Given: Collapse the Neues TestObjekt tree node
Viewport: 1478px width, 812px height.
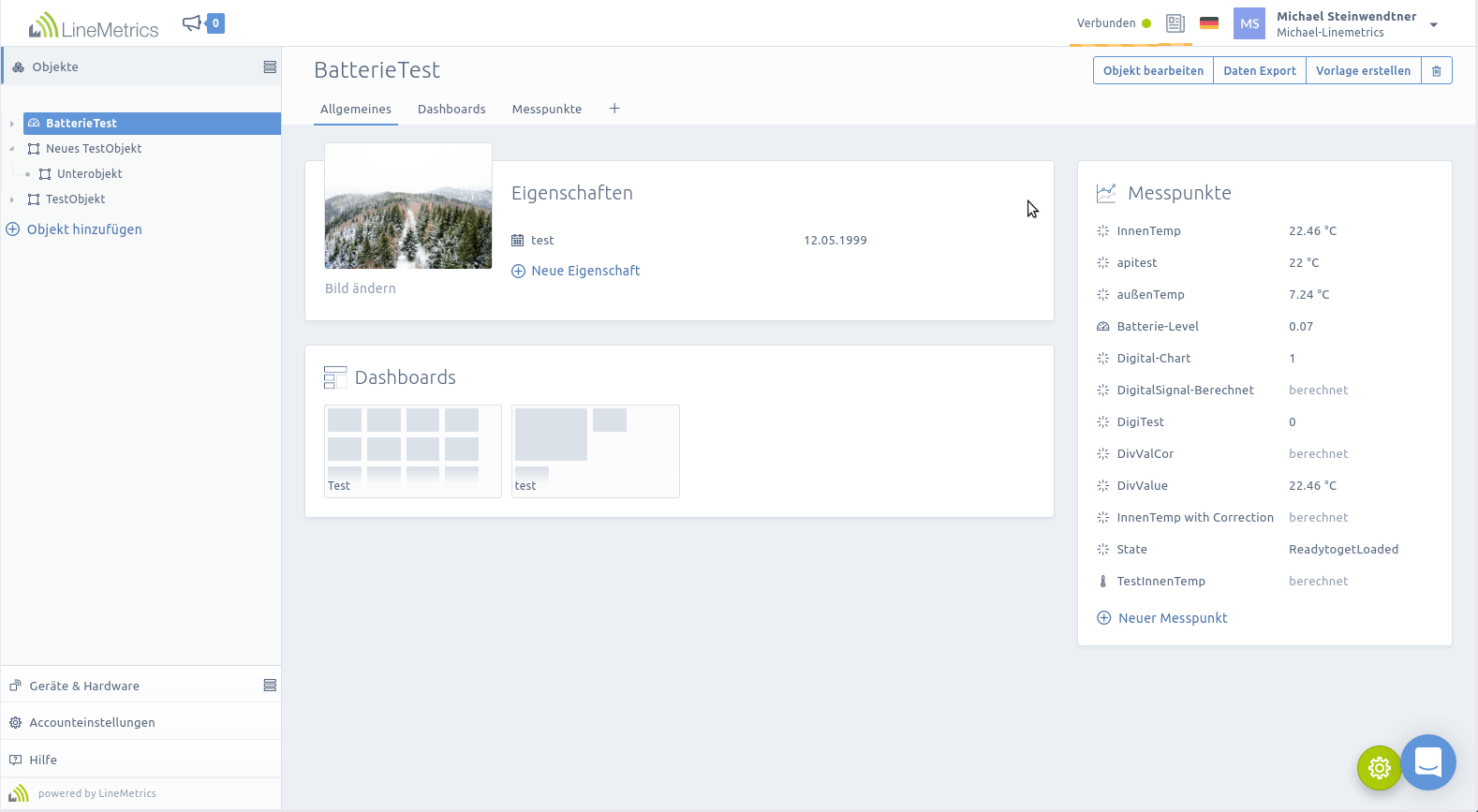Looking at the screenshot, I should [11, 149].
